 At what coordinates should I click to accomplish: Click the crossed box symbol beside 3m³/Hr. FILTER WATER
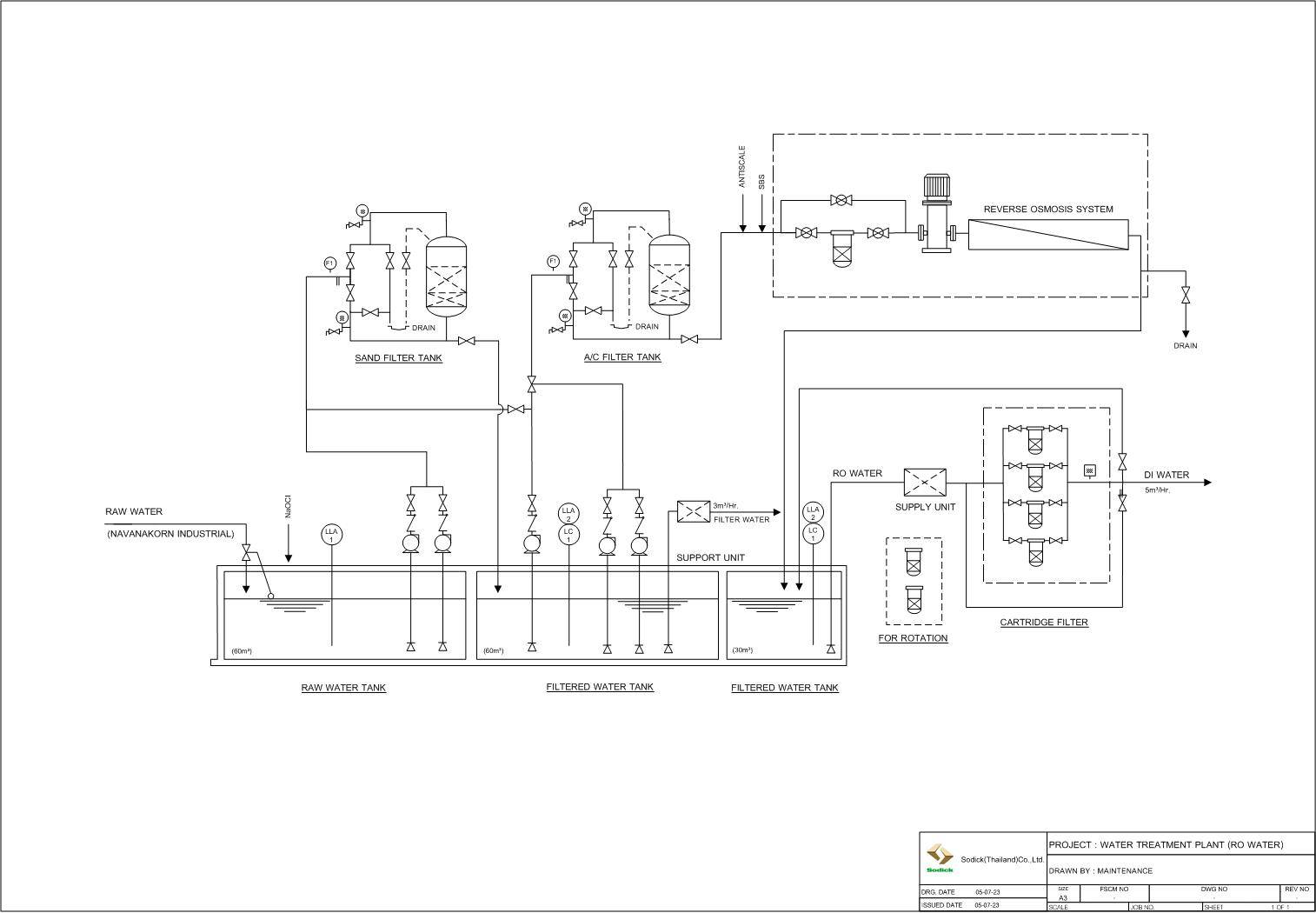[x=694, y=512]
